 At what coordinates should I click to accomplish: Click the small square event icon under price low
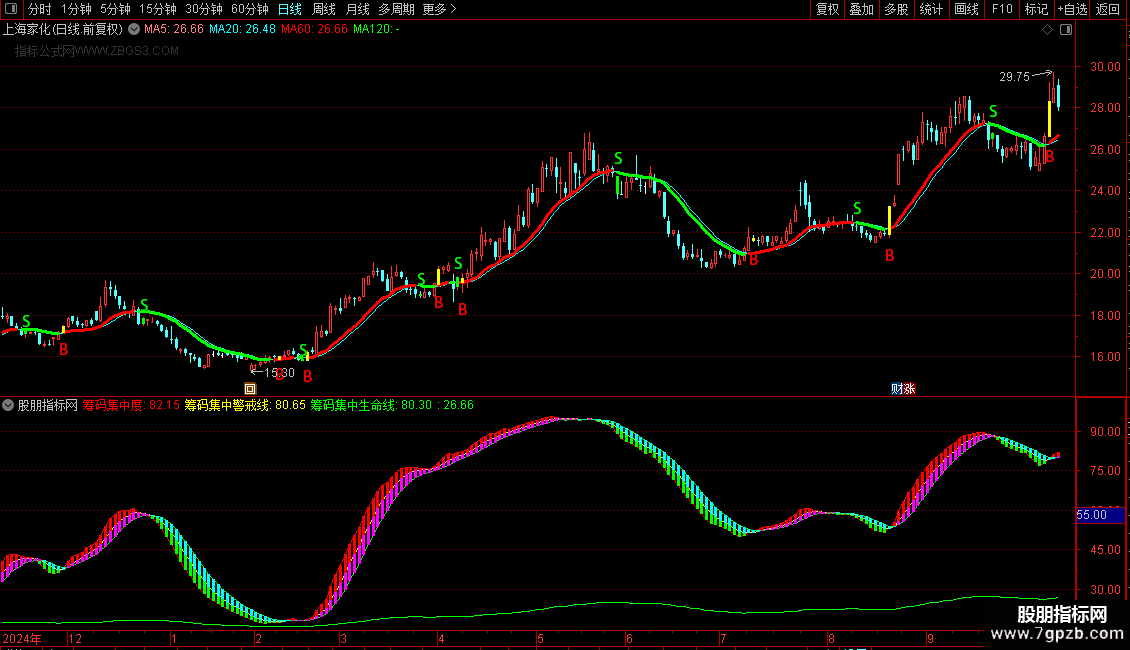click(250, 388)
